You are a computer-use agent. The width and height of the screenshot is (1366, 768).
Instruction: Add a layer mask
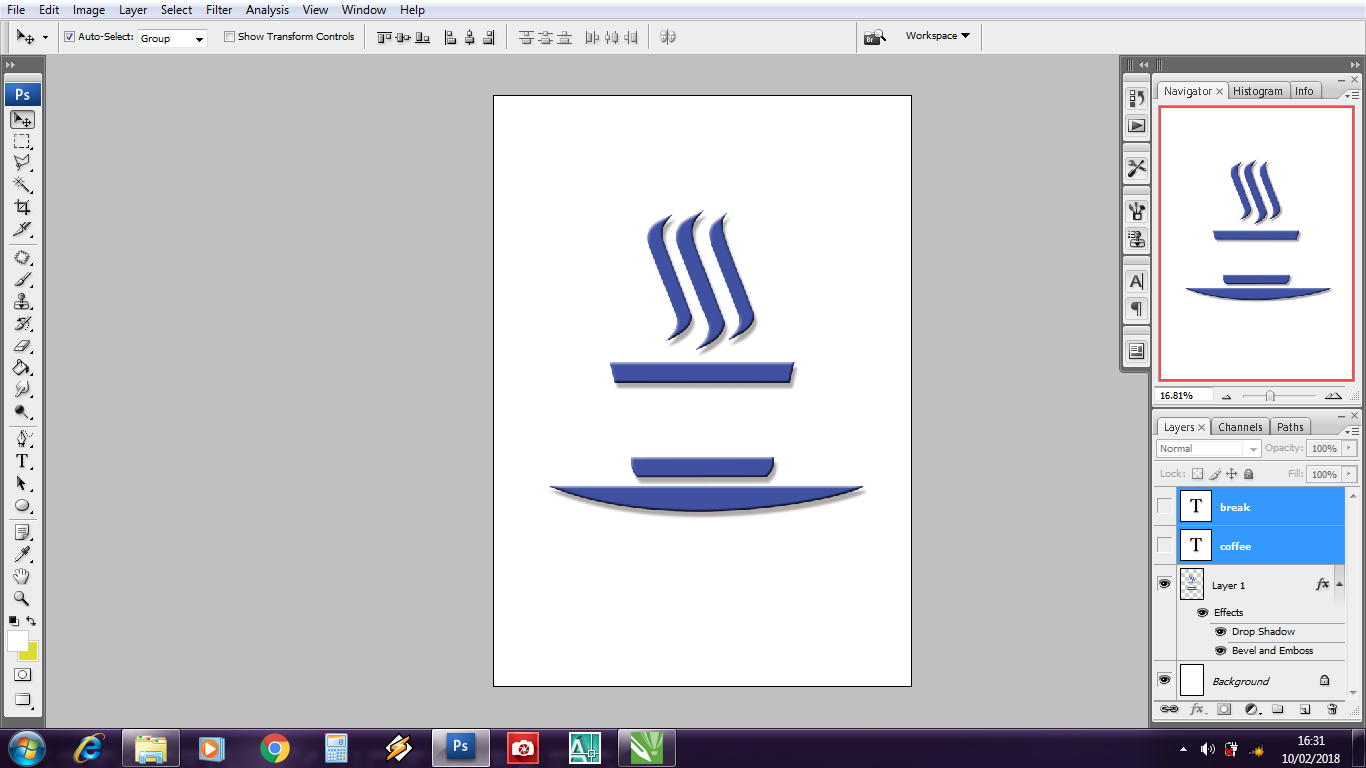tap(1223, 709)
